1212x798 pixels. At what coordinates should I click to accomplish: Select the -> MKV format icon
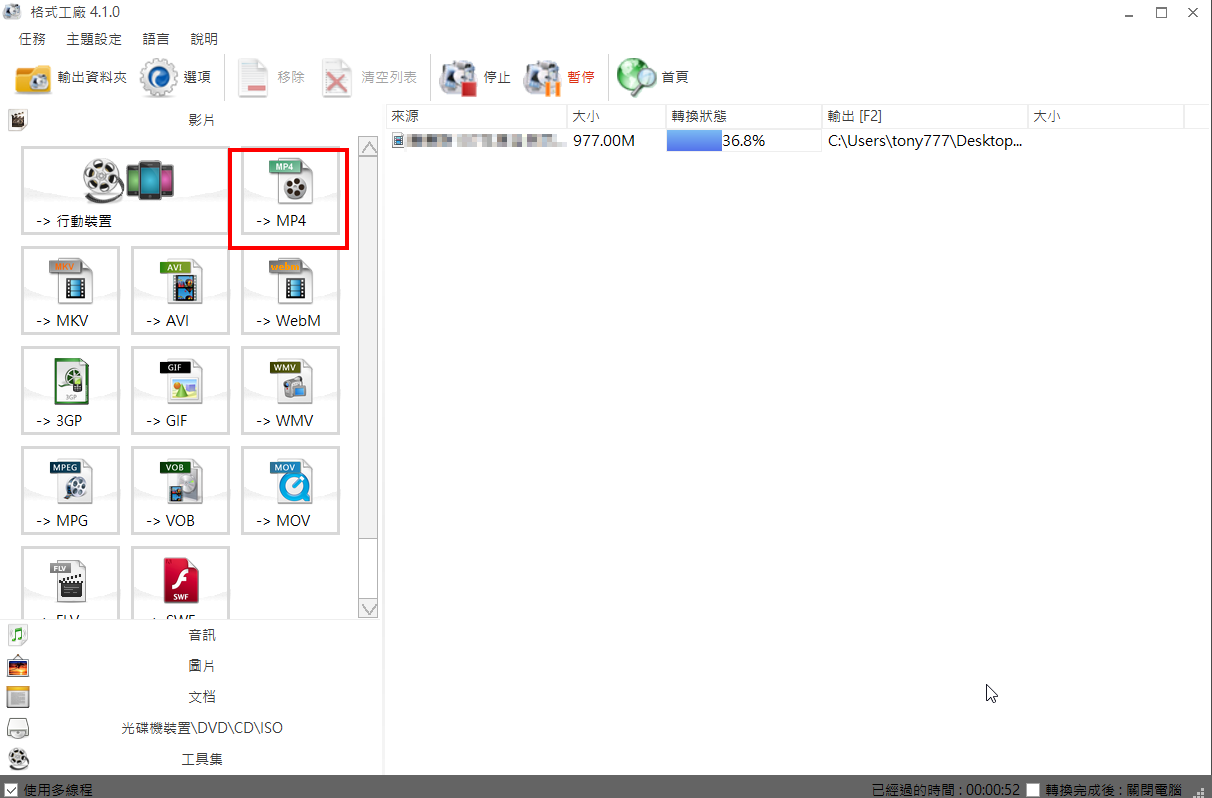tap(70, 291)
